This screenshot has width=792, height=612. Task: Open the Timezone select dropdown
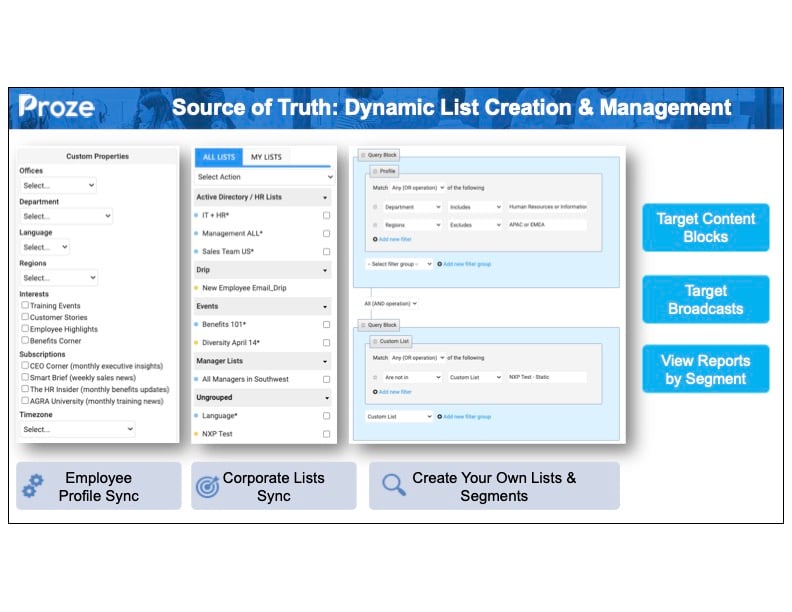pyautogui.click(x=77, y=429)
